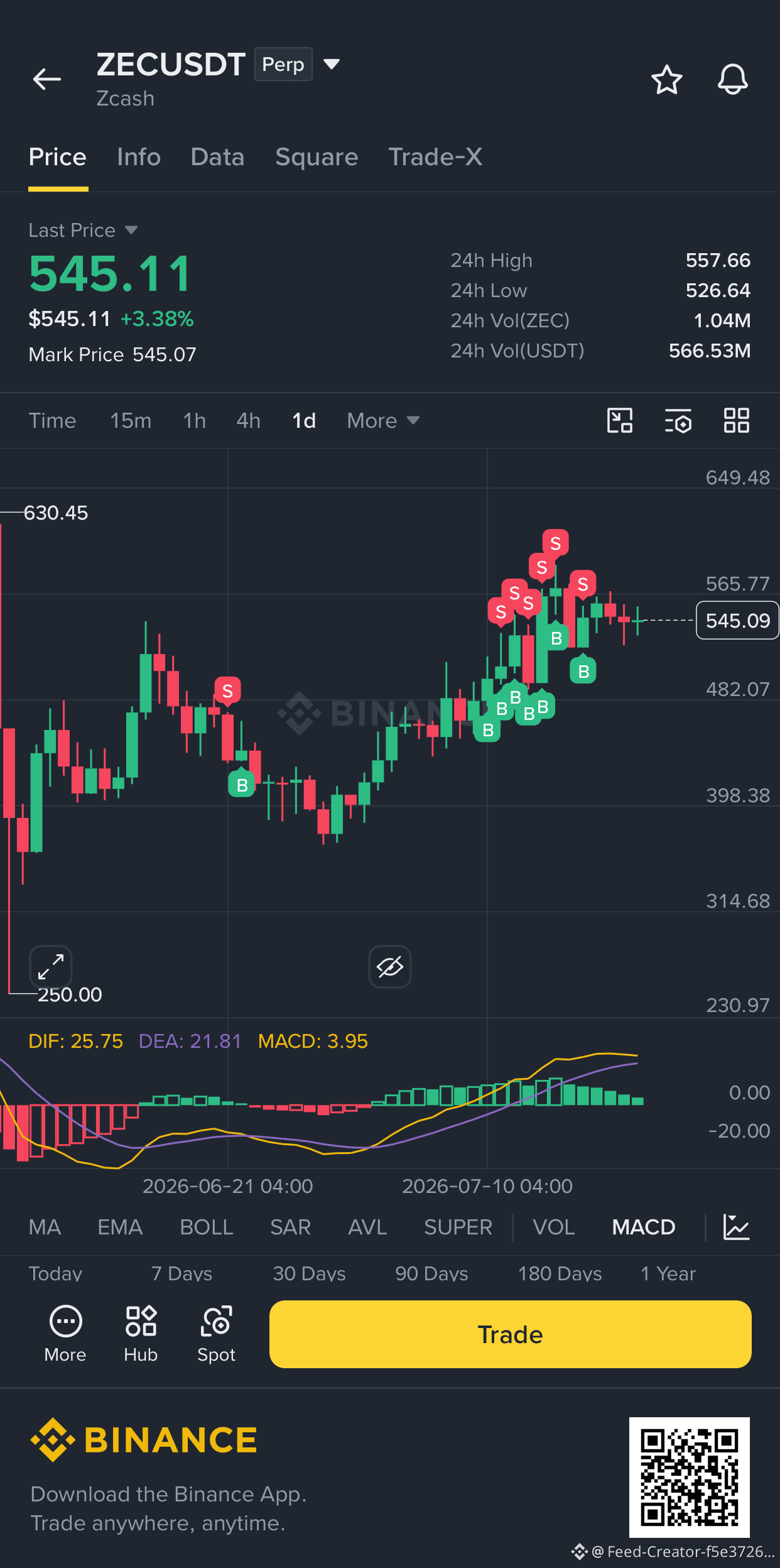This screenshot has width=780, height=1568.
Task: Toggle EMA indicator on chart
Action: [120, 1227]
